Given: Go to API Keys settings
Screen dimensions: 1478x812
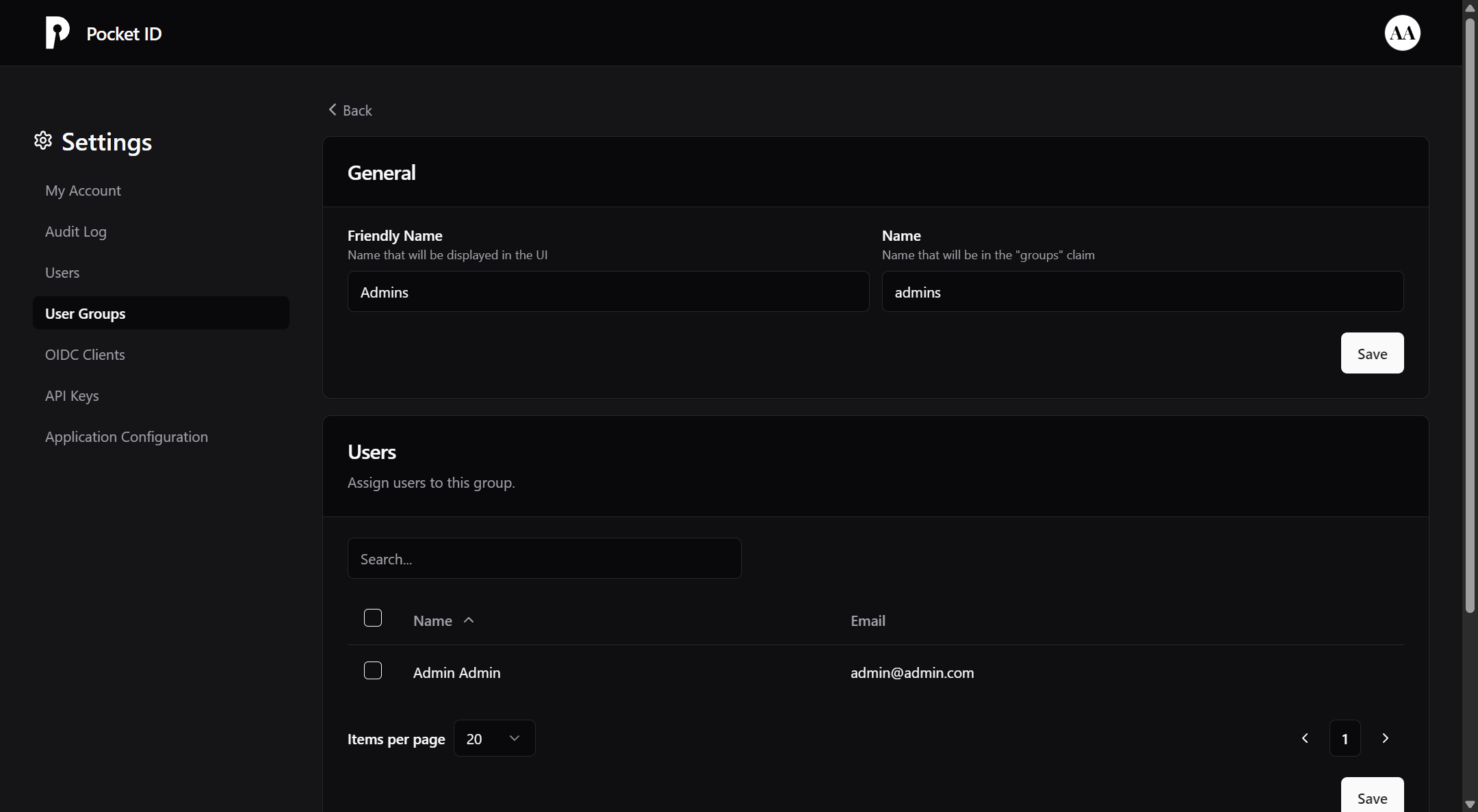Looking at the screenshot, I should tap(72, 395).
